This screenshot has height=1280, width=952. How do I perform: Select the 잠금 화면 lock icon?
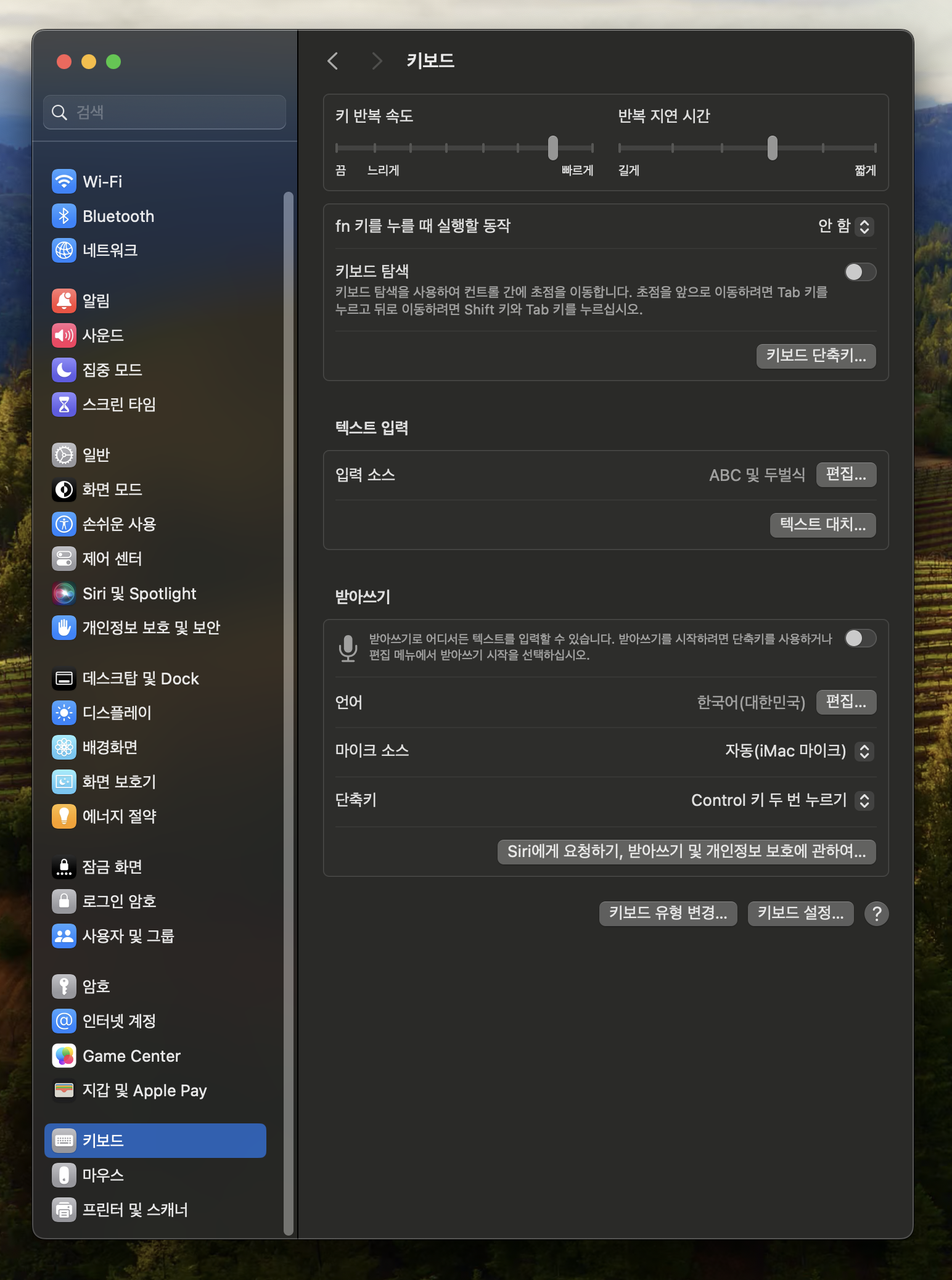[64, 867]
